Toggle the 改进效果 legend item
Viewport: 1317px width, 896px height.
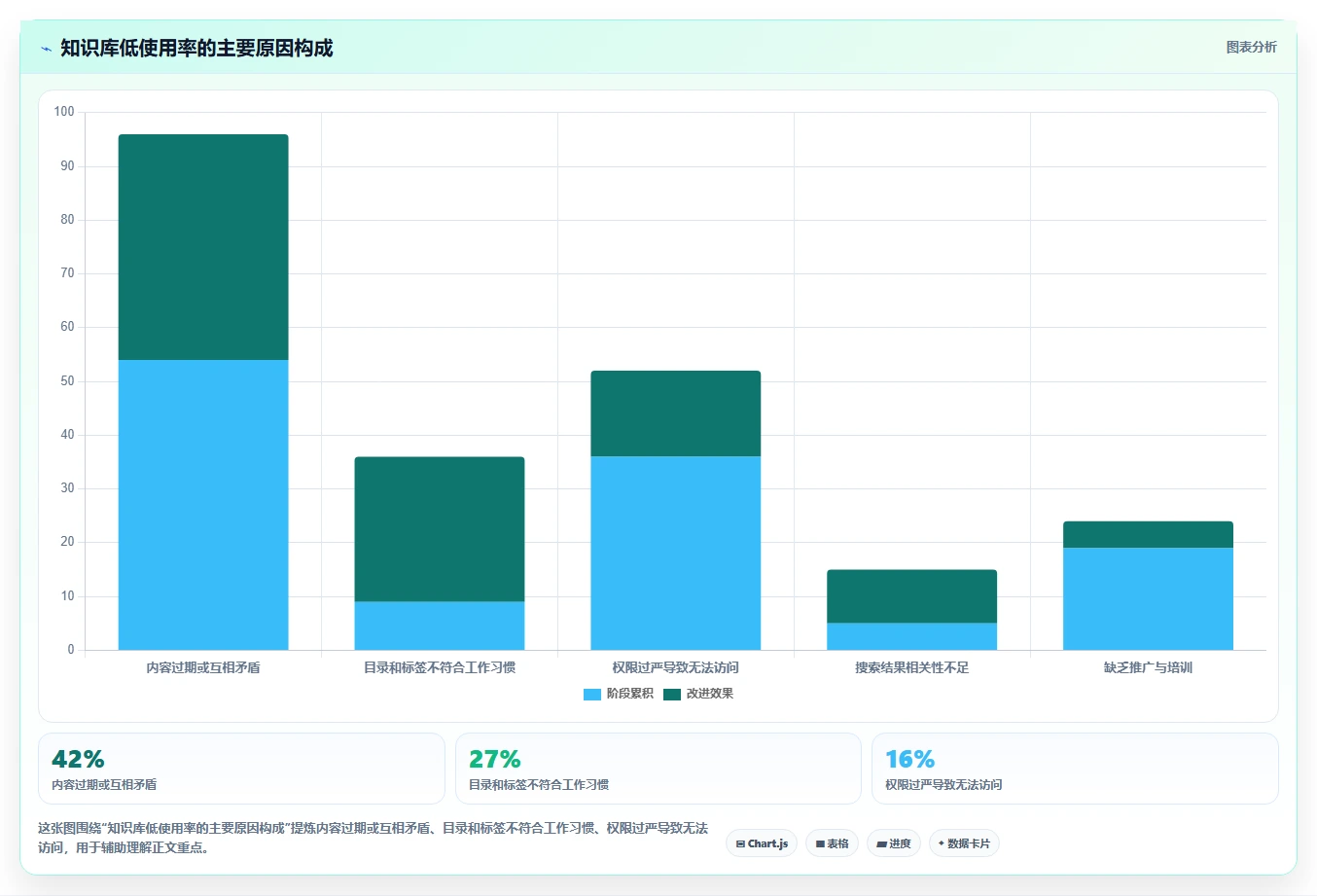(698, 694)
